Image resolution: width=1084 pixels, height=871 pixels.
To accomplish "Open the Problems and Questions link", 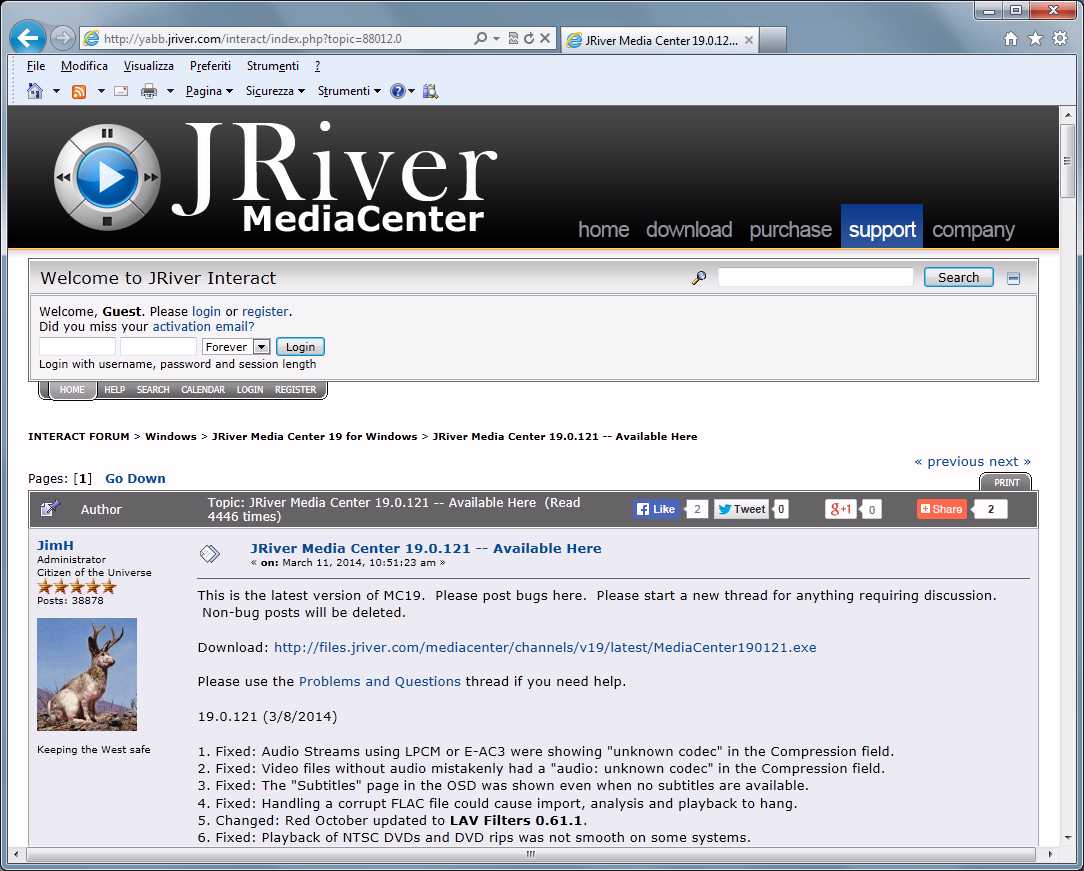I will point(380,682).
